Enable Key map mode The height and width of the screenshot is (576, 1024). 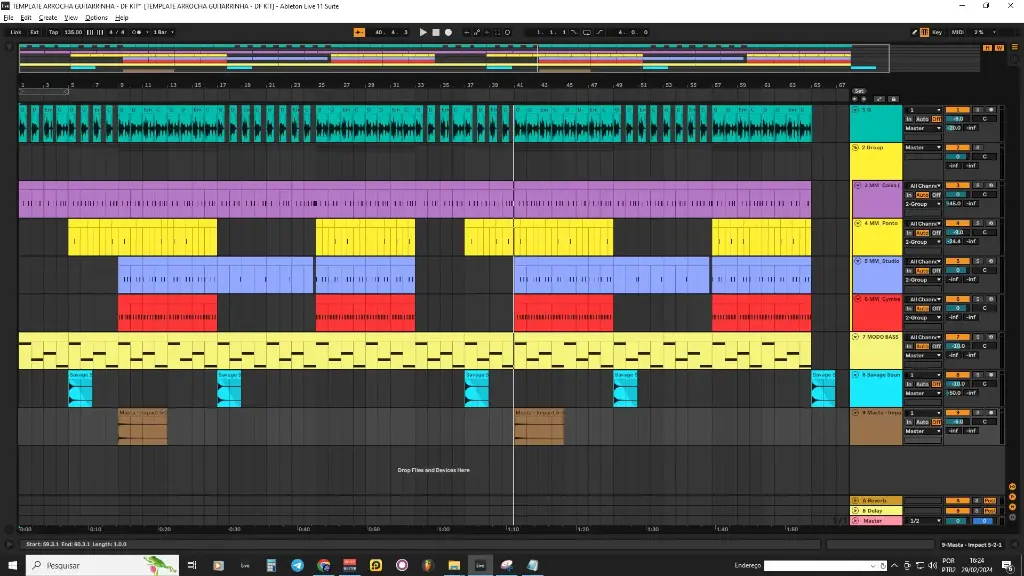tap(937, 32)
